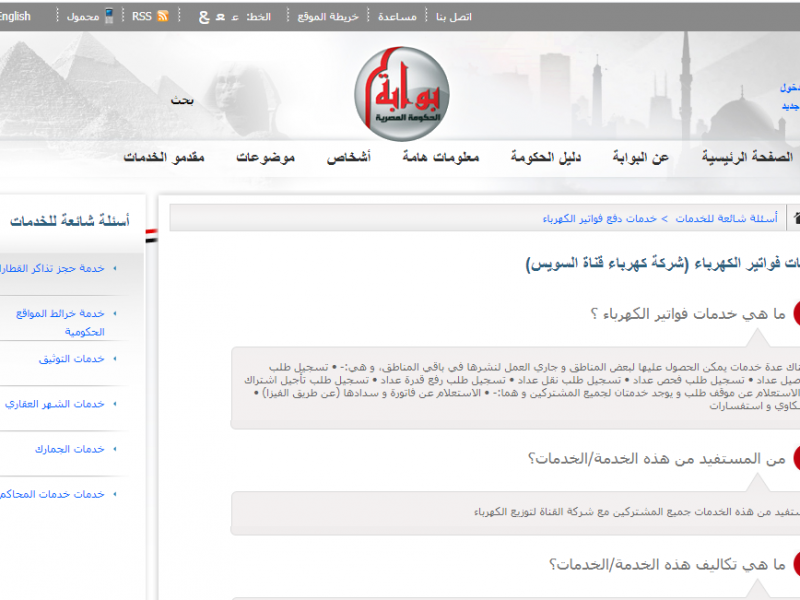Image resolution: width=800 pixels, height=600 pixels.
Task: Click the الخط: font size label
Action: 259,17
